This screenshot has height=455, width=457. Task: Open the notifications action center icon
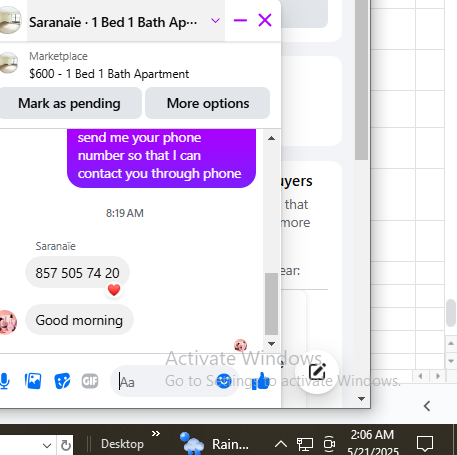pos(425,444)
